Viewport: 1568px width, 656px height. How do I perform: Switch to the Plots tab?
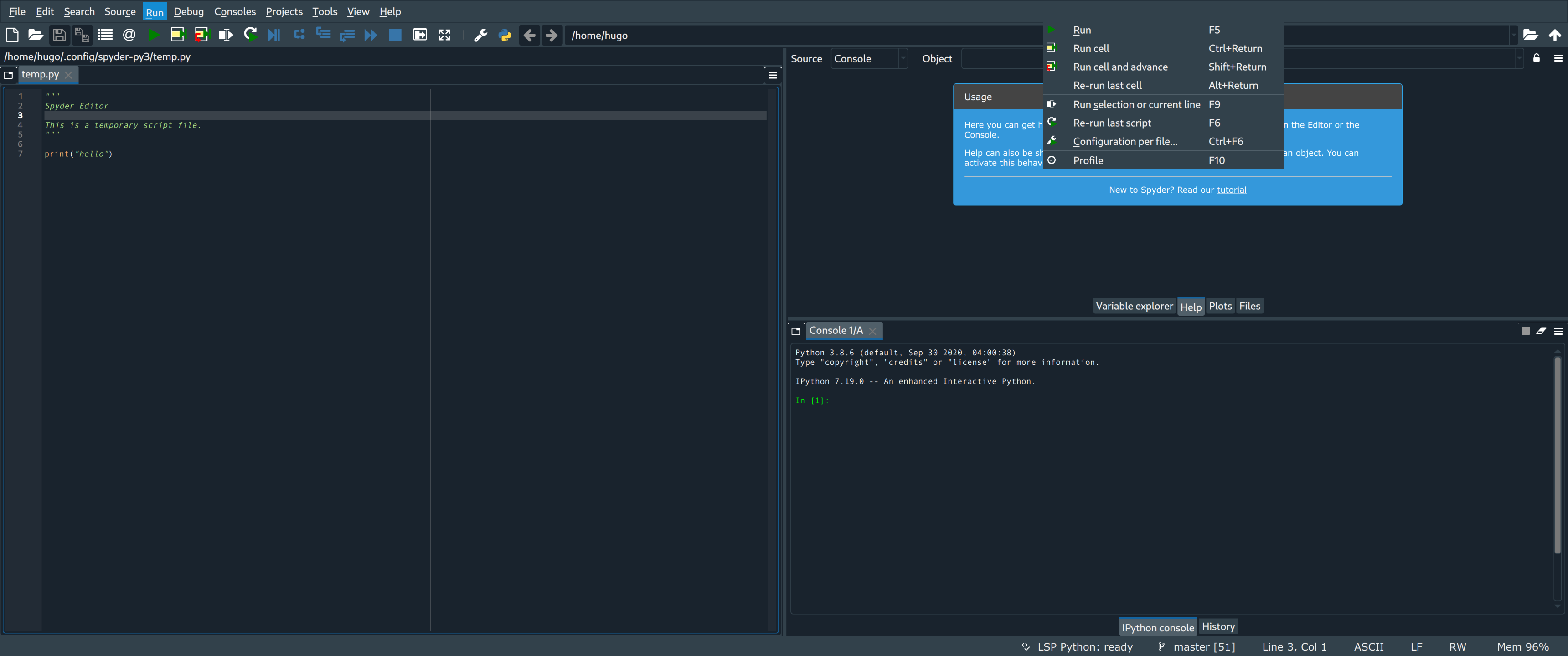[1220, 306]
